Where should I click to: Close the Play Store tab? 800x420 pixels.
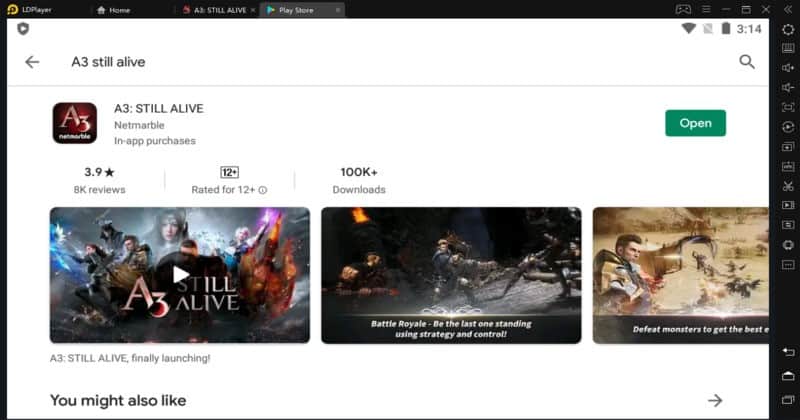338,10
